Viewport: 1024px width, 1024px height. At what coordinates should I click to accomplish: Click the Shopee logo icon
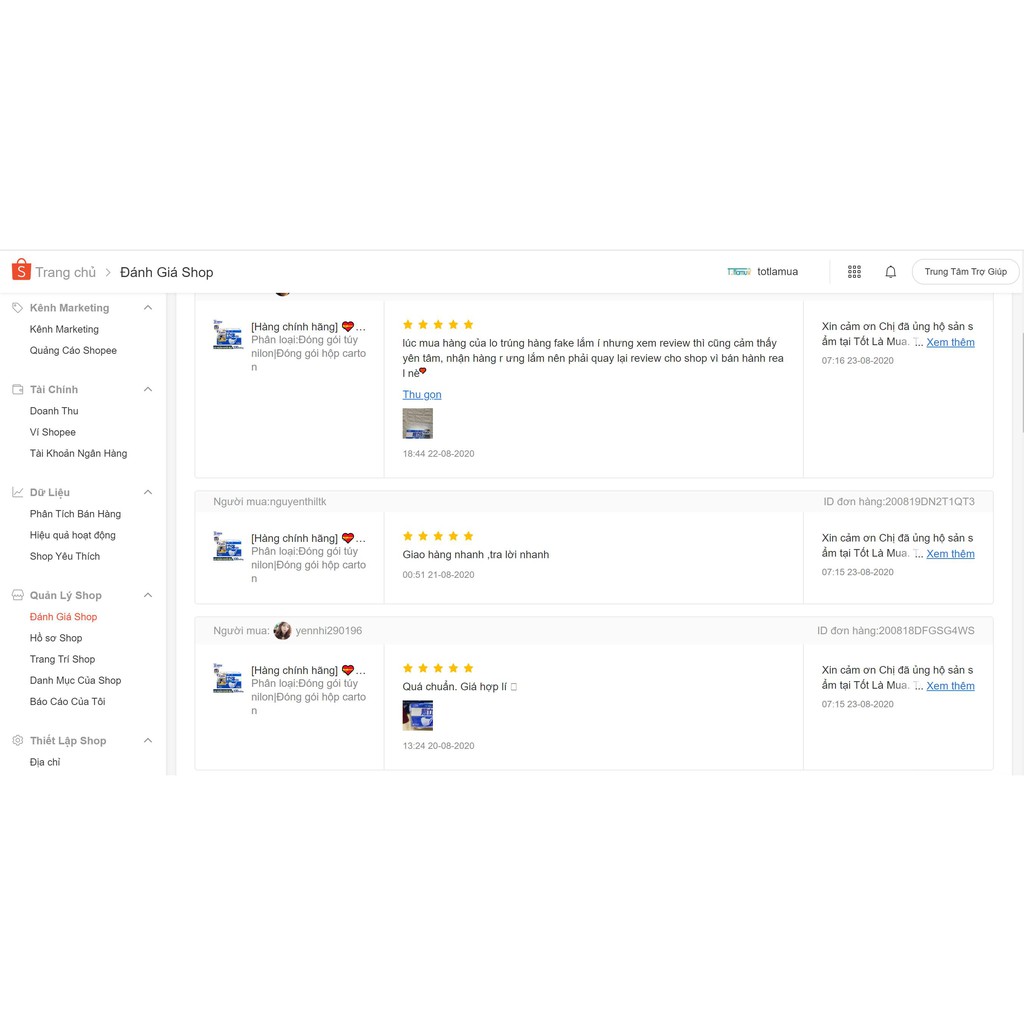21,271
